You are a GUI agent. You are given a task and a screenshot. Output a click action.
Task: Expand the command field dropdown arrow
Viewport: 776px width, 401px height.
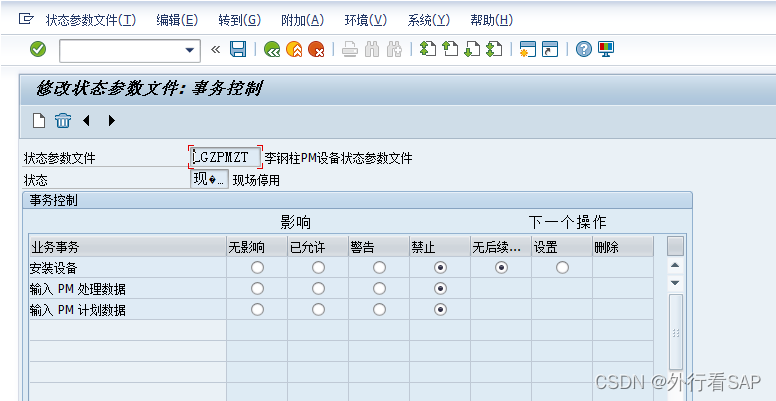(x=190, y=50)
